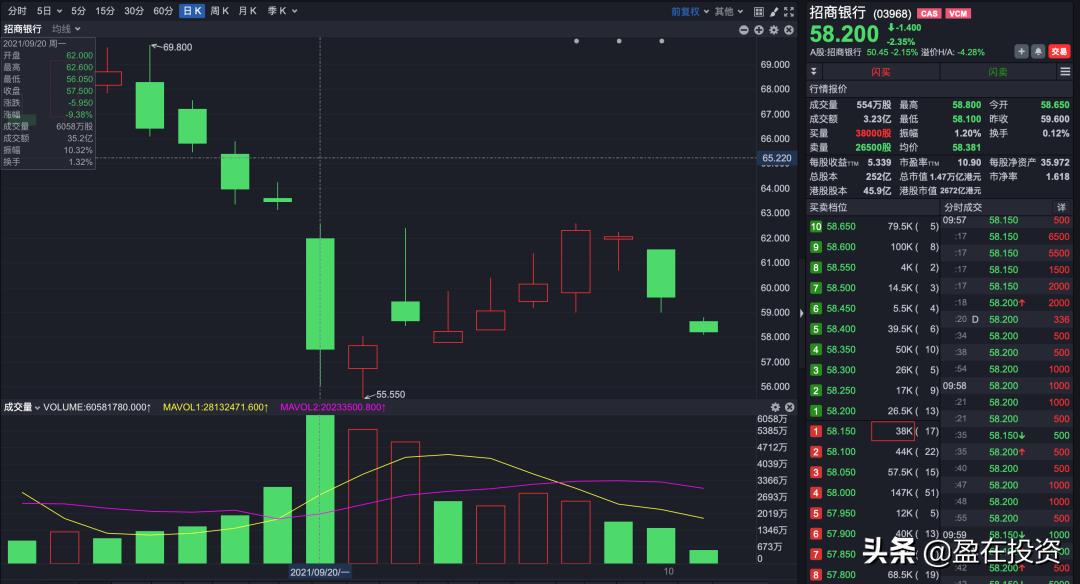Select ask price 58.300 in order book
The width and height of the screenshot is (1080, 584).
tap(841, 370)
